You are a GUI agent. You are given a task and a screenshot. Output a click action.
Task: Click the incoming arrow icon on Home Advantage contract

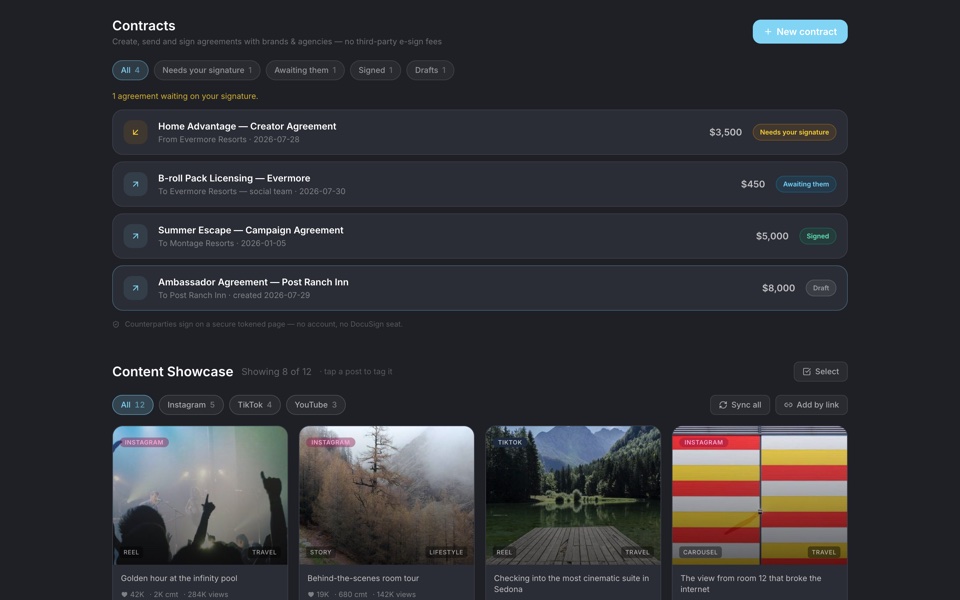coord(135,132)
